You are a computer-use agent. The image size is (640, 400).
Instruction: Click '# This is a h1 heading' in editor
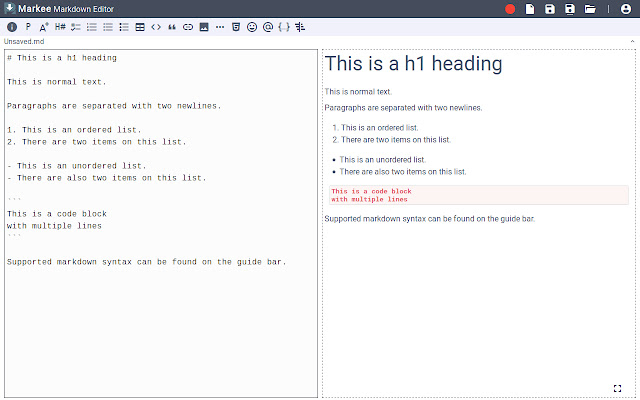click(x=62, y=58)
